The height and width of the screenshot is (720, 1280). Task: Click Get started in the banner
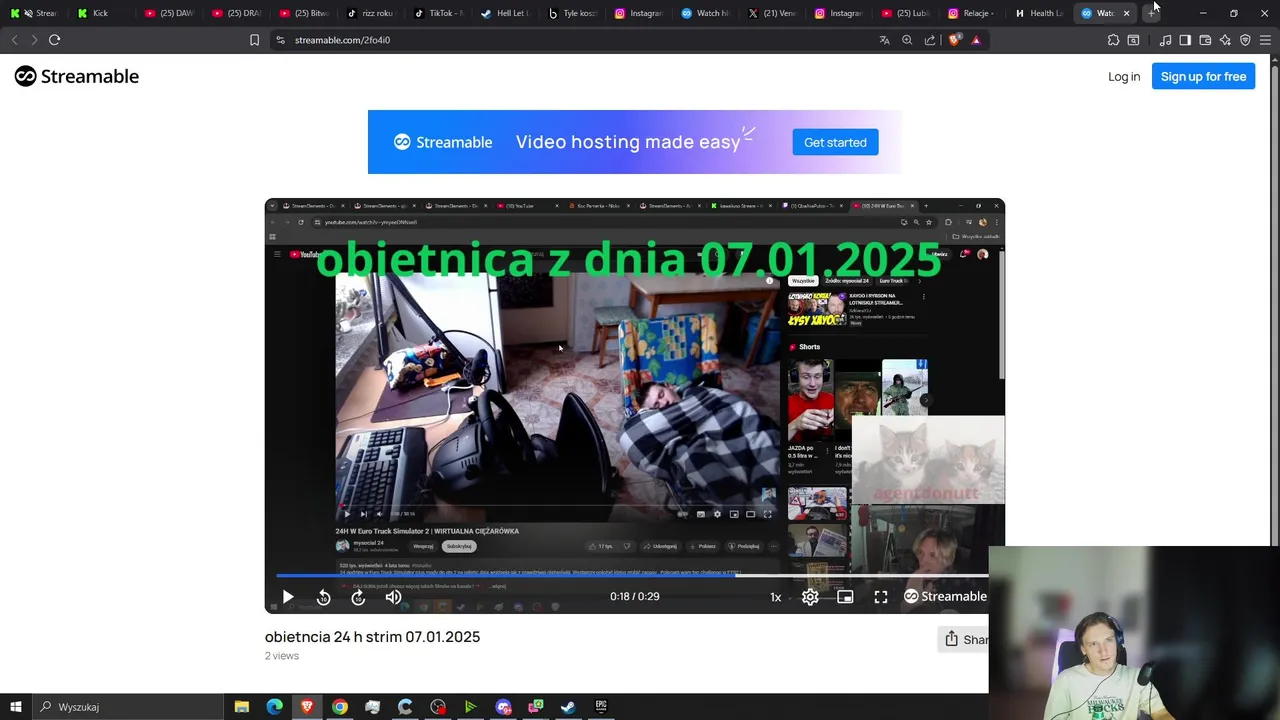click(x=835, y=142)
